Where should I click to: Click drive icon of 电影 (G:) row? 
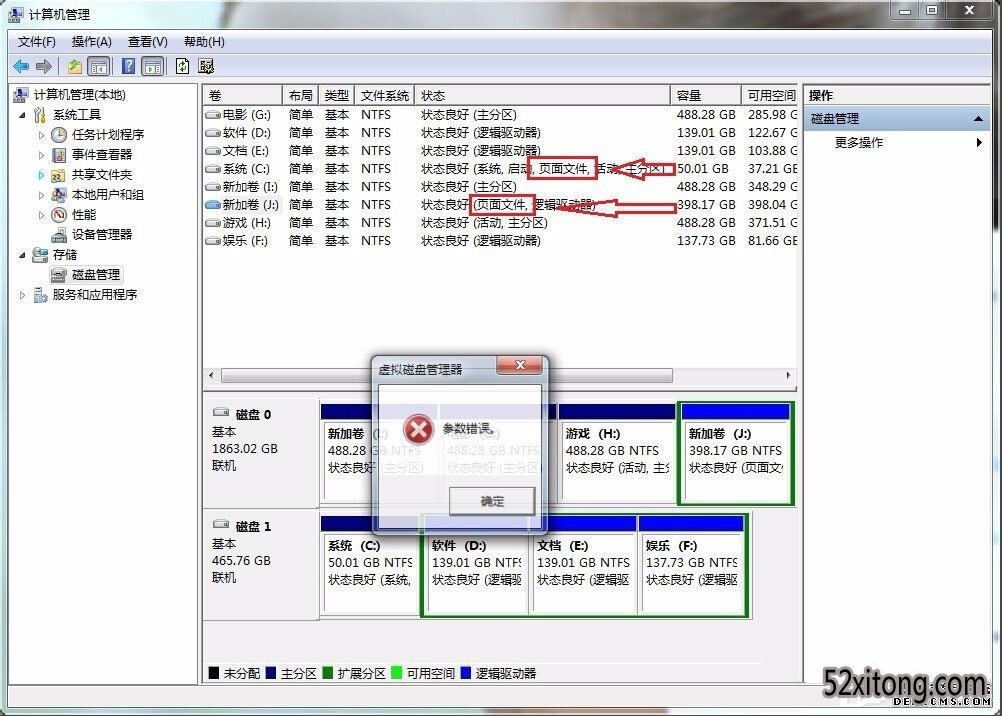coord(213,115)
